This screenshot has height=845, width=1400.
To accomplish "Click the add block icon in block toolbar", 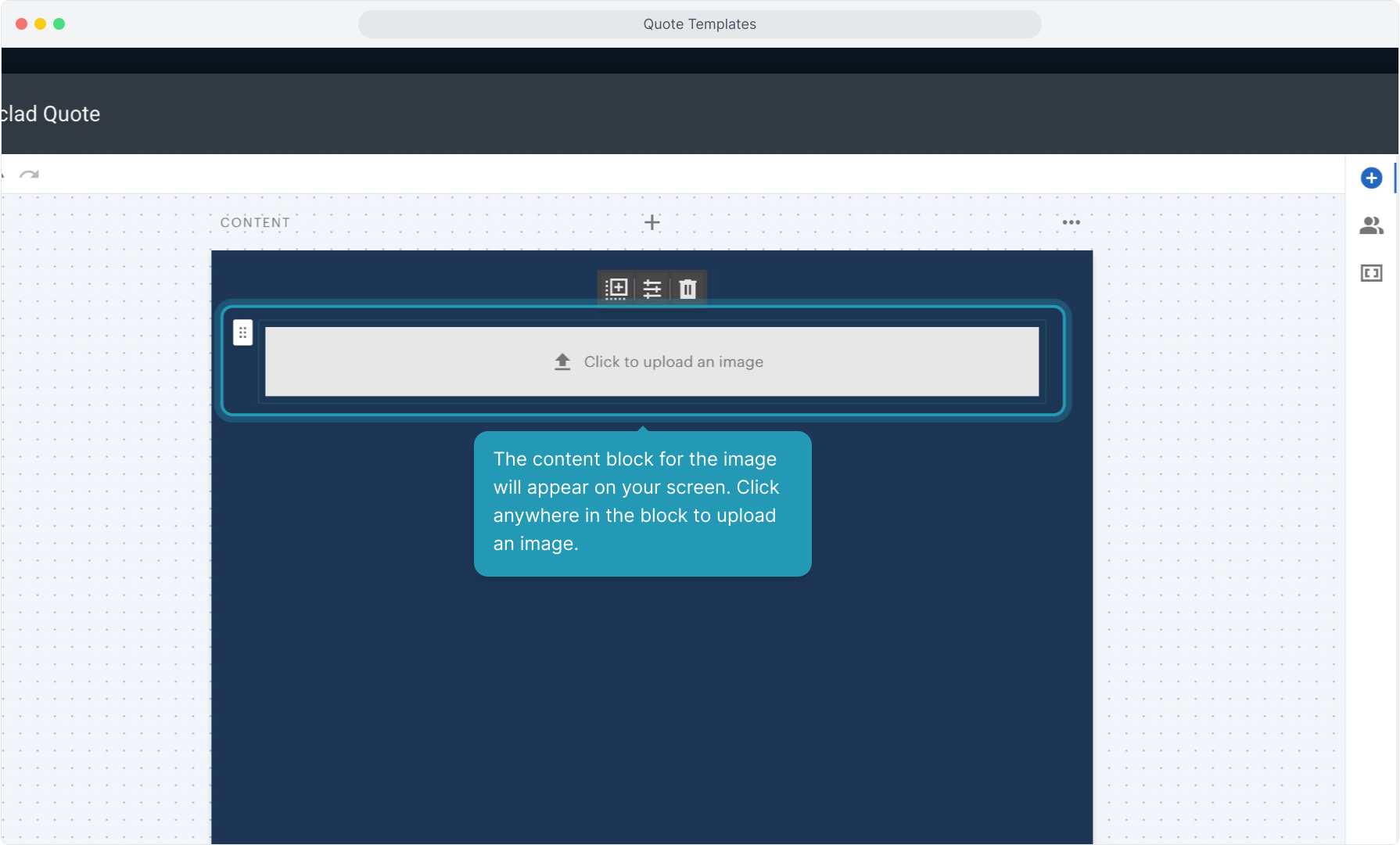I will tap(616, 289).
